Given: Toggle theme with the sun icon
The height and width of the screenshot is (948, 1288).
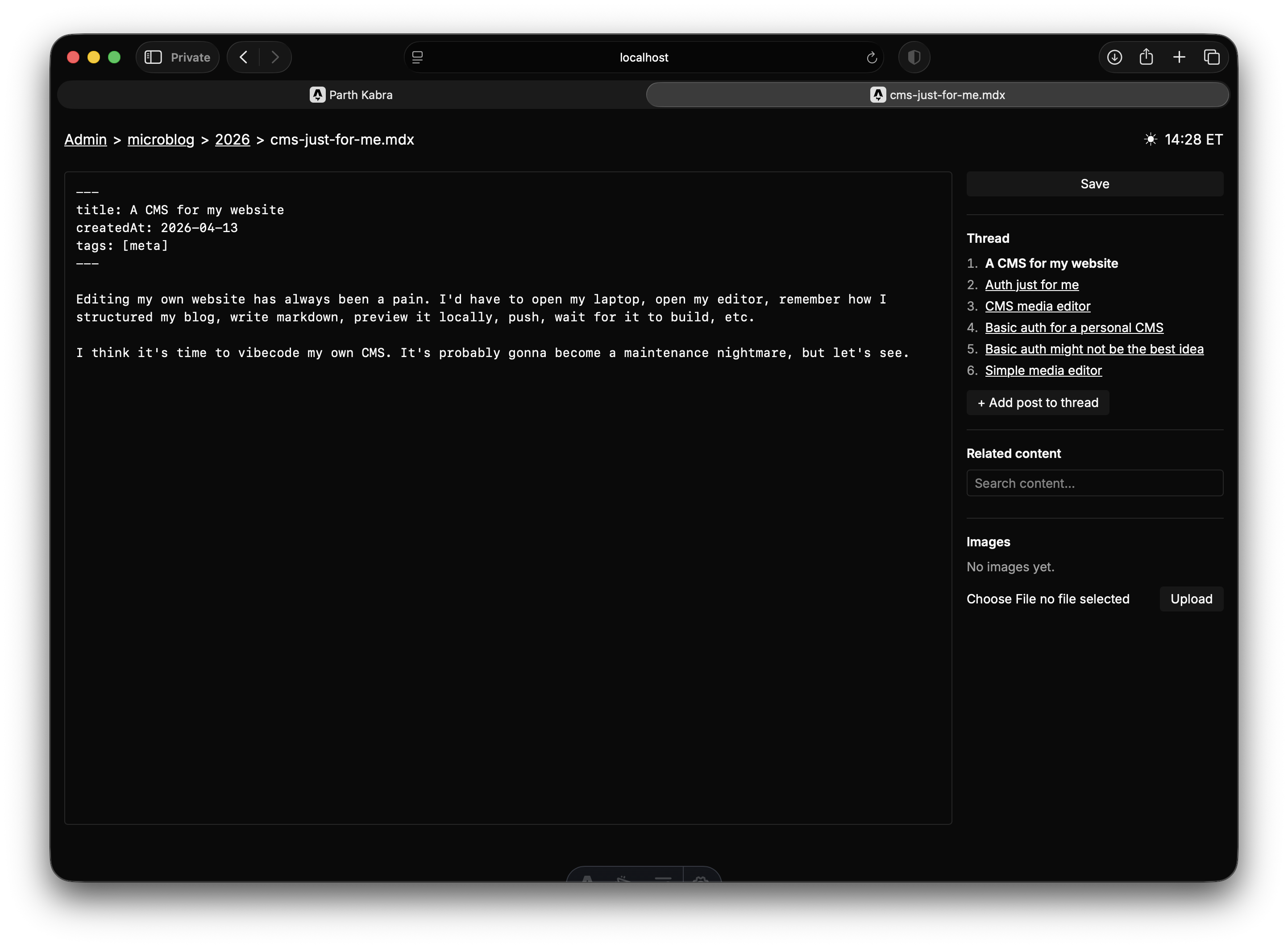Looking at the screenshot, I should click(x=1151, y=139).
